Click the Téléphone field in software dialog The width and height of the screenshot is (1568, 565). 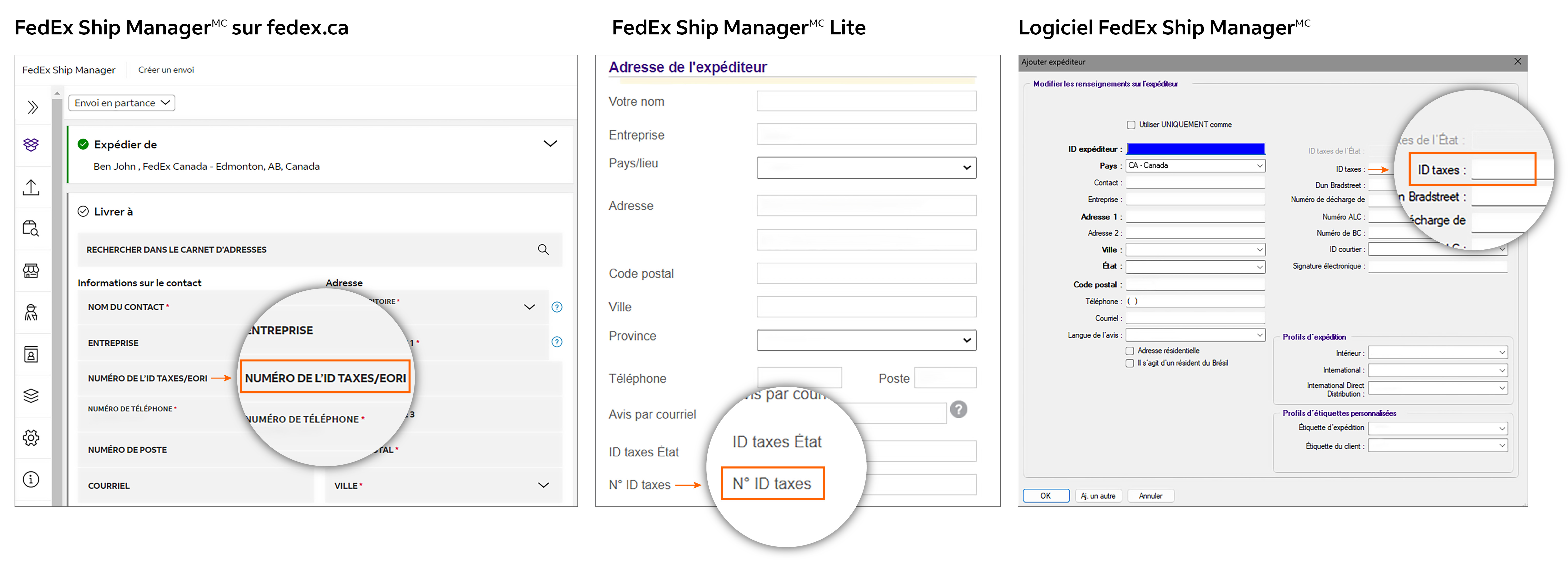(x=1196, y=301)
